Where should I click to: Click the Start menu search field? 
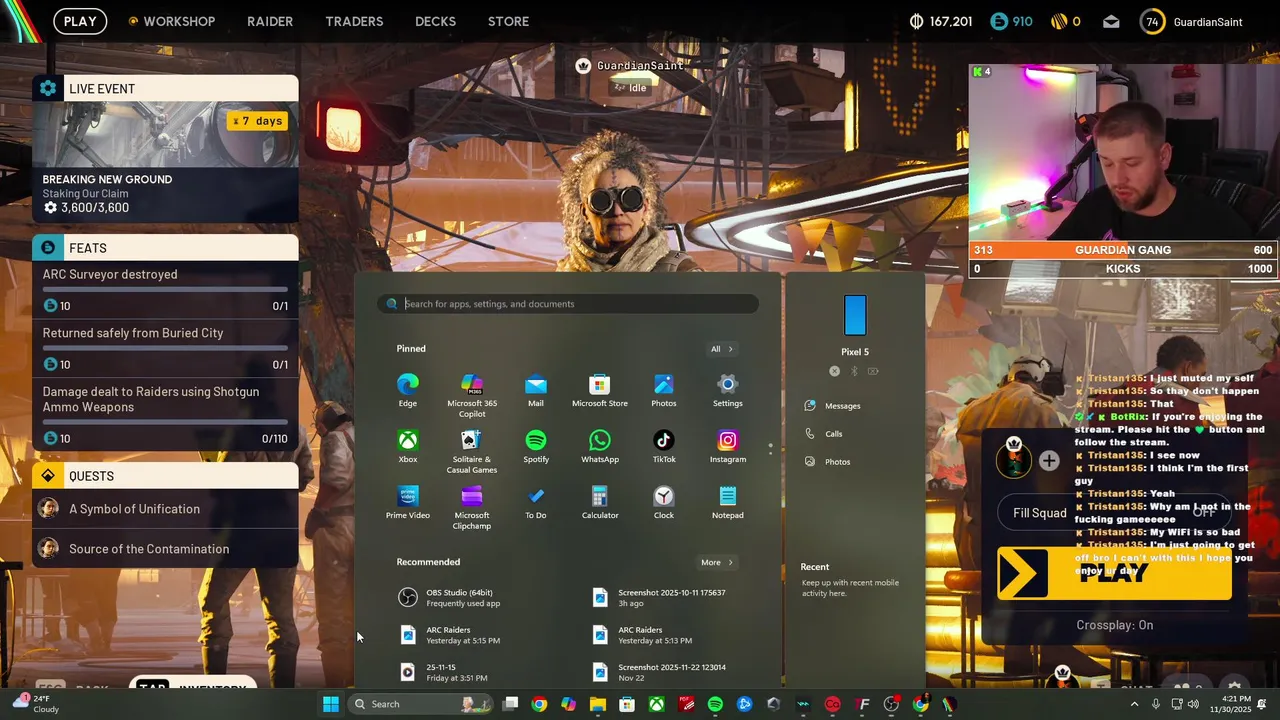[x=568, y=304]
